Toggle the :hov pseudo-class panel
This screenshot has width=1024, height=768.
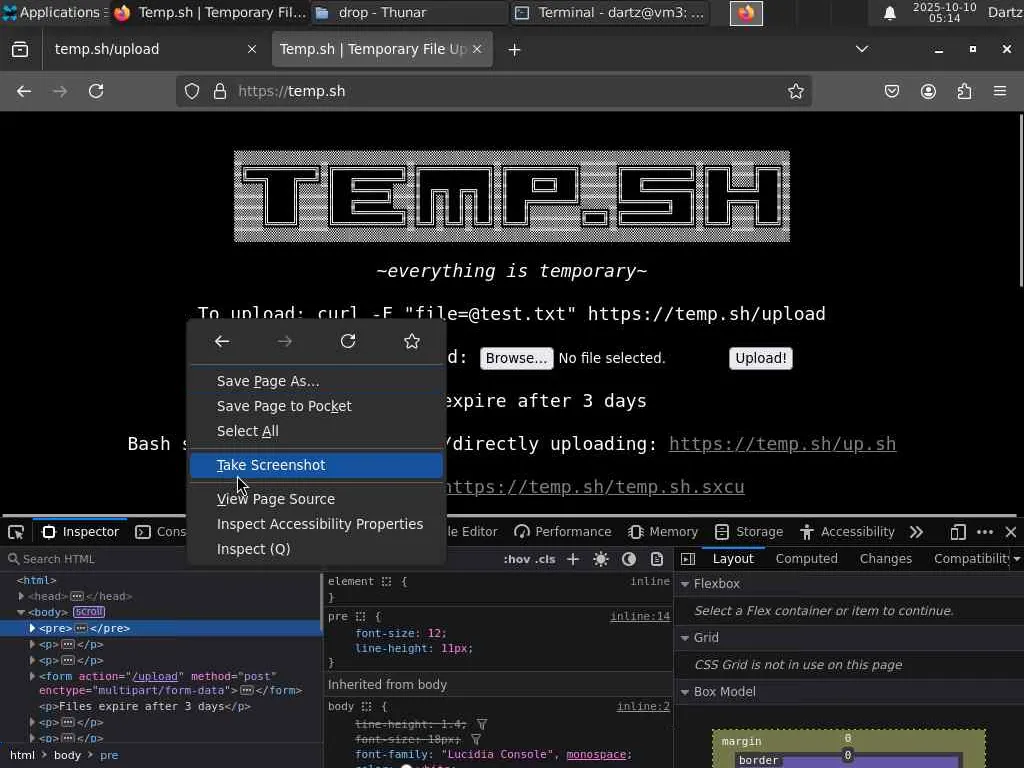pos(517,559)
